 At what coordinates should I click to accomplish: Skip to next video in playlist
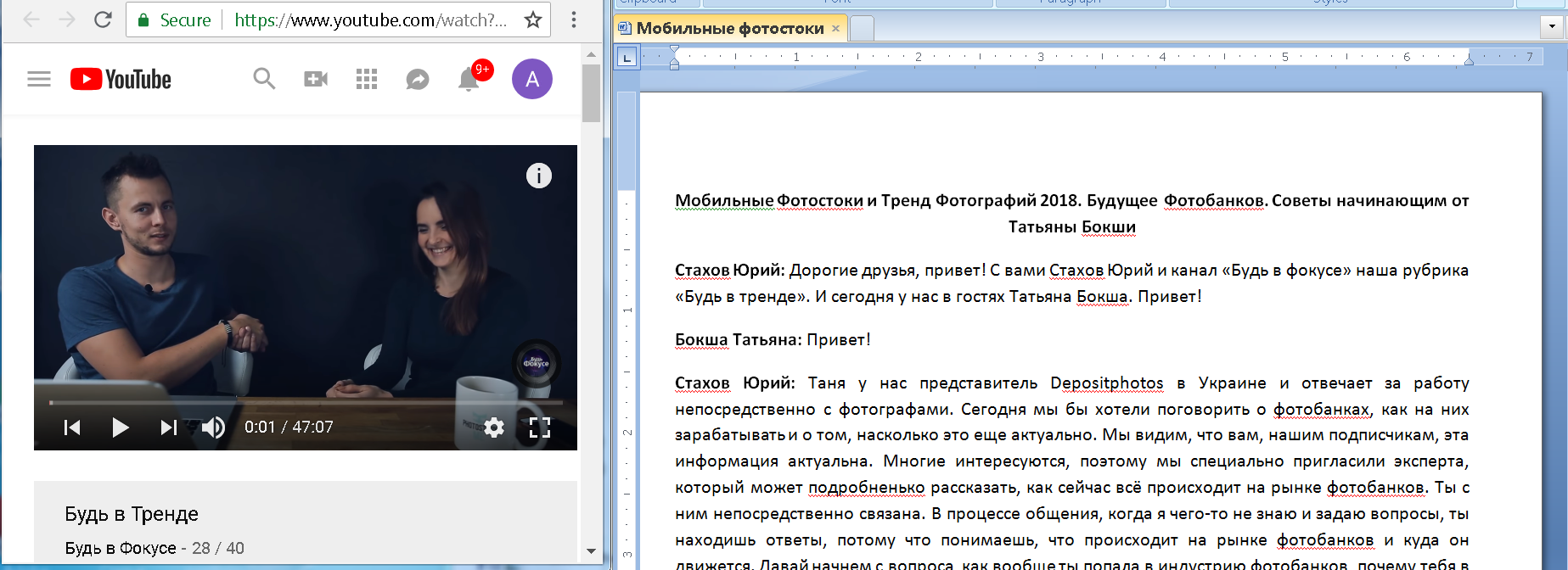tap(169, 427)
